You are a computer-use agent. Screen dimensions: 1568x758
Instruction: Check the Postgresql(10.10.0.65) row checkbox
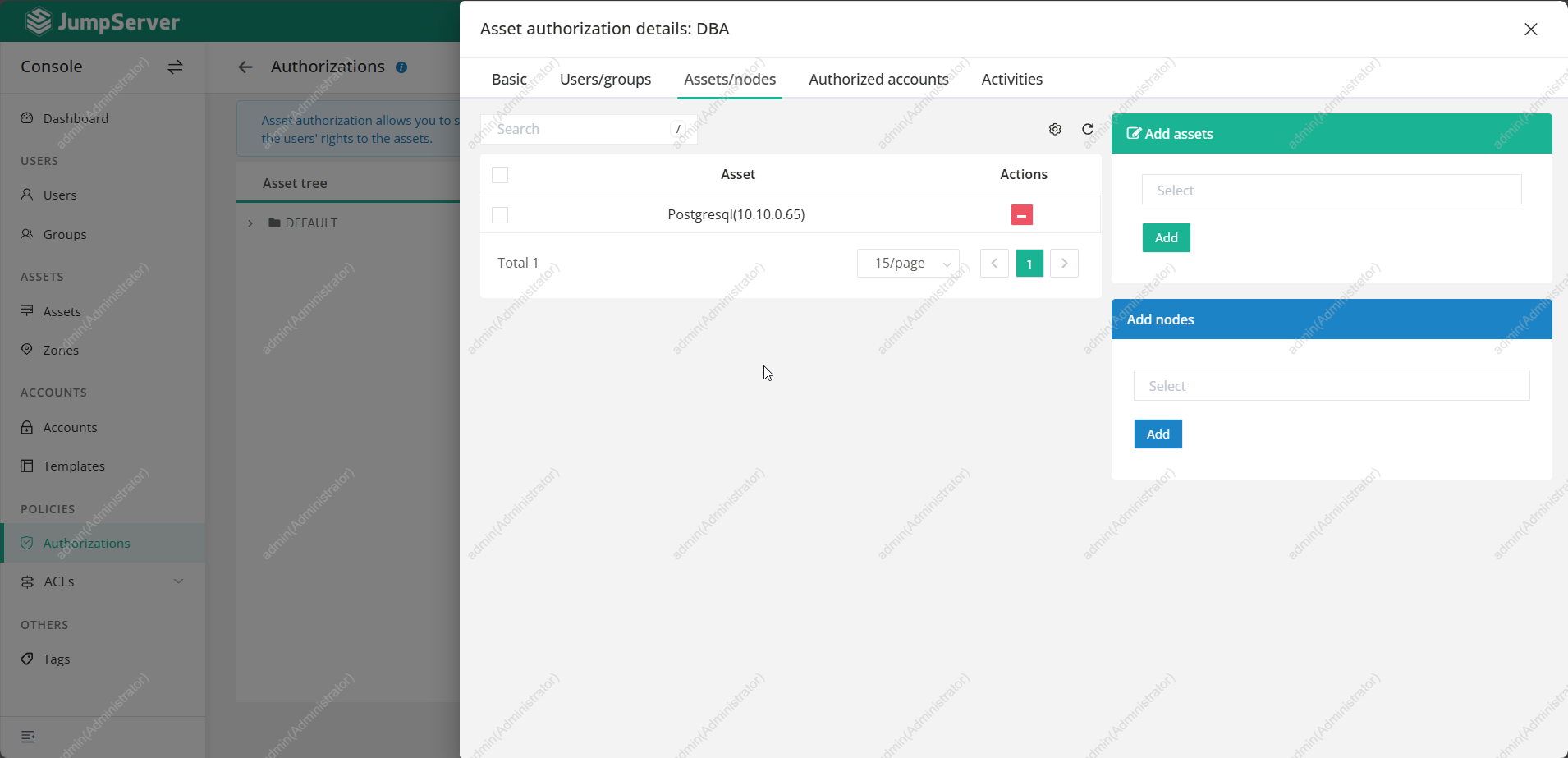point(500,215)
